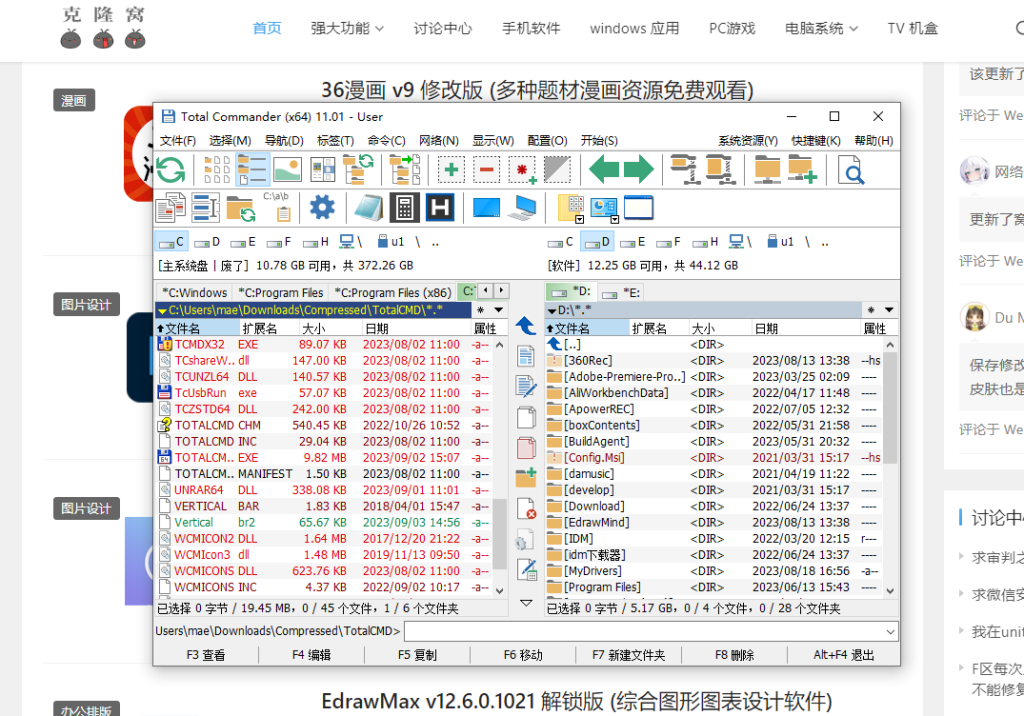Open the 选择(M) menu
The image size is (1024, 716).
230,140
